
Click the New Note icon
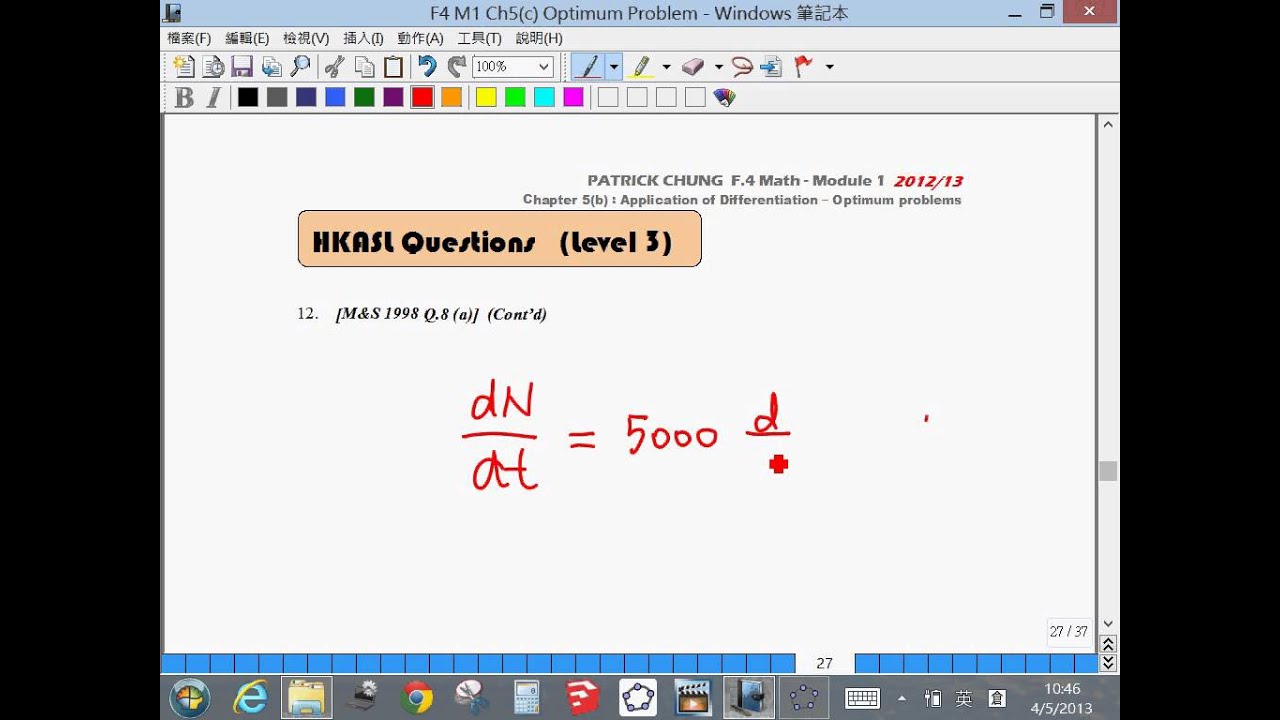point(184,67)
